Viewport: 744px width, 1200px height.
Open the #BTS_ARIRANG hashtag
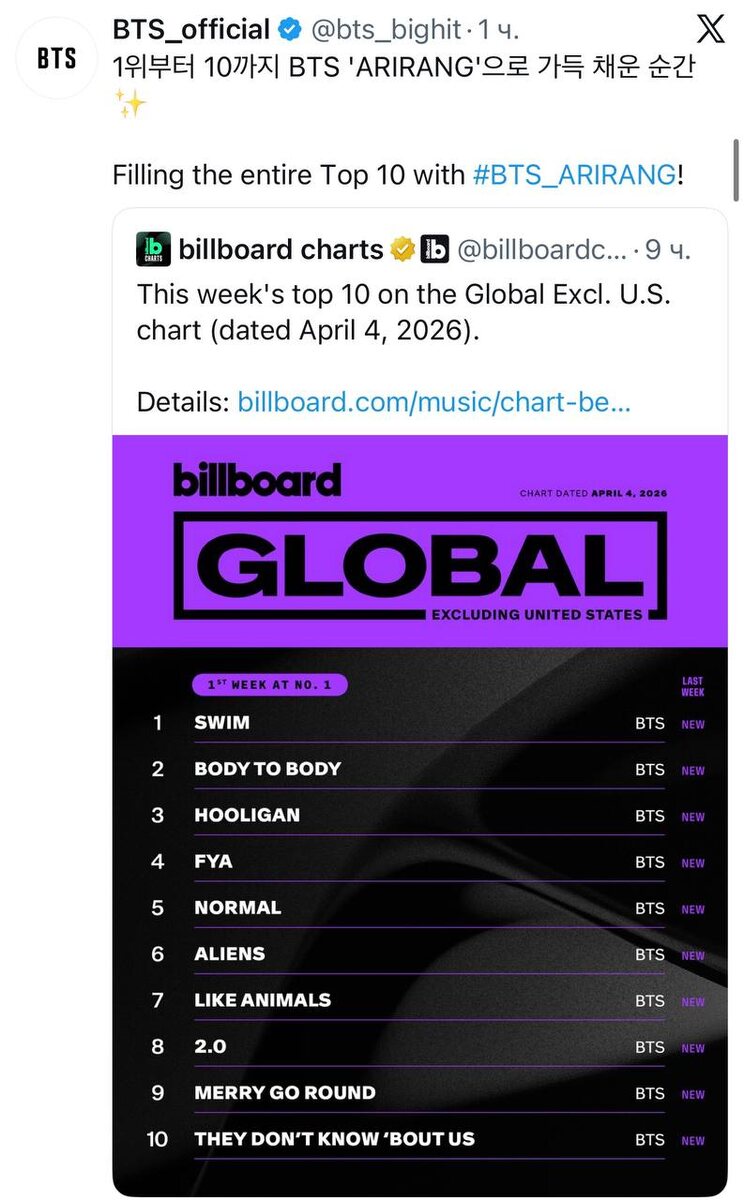coord(575,175)
